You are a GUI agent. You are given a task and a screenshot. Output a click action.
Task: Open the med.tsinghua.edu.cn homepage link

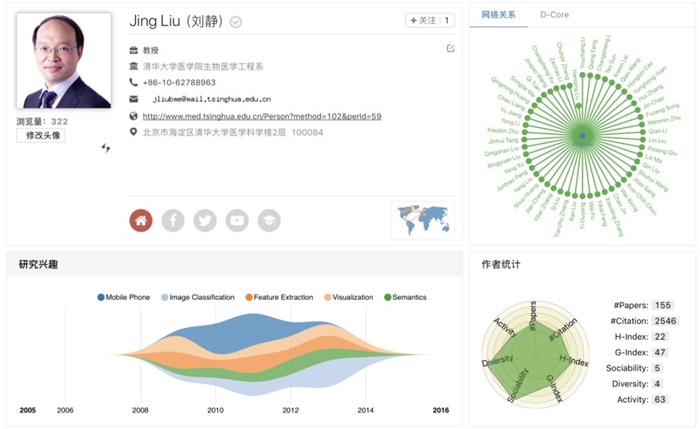coord(262,116)
